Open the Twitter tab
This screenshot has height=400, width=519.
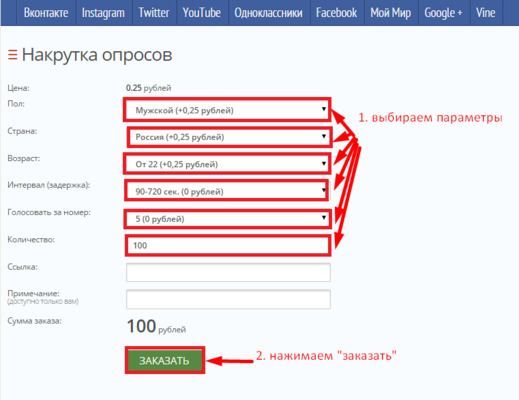pyautogui.click(x=154, y=13)
